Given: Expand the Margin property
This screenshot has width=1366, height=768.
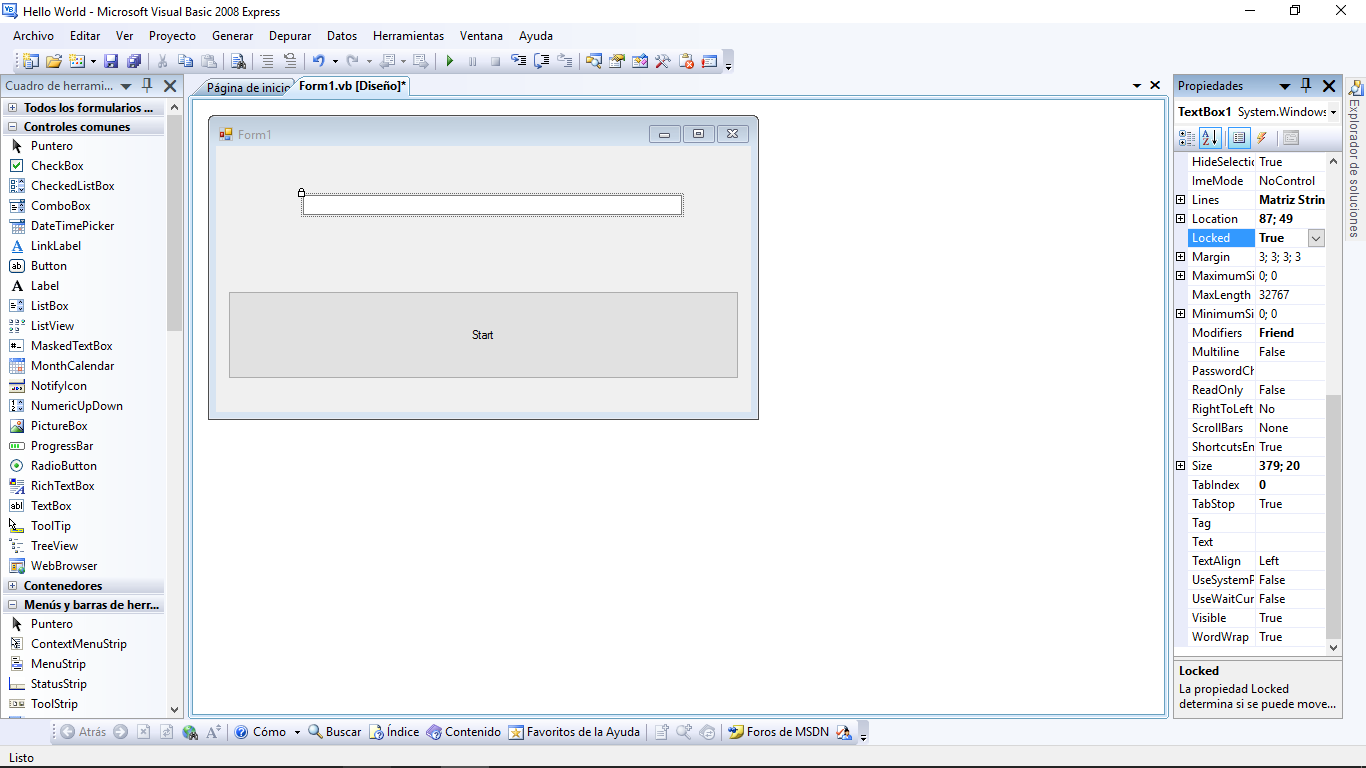Looking at the screenshot, I should (1181, 257).
